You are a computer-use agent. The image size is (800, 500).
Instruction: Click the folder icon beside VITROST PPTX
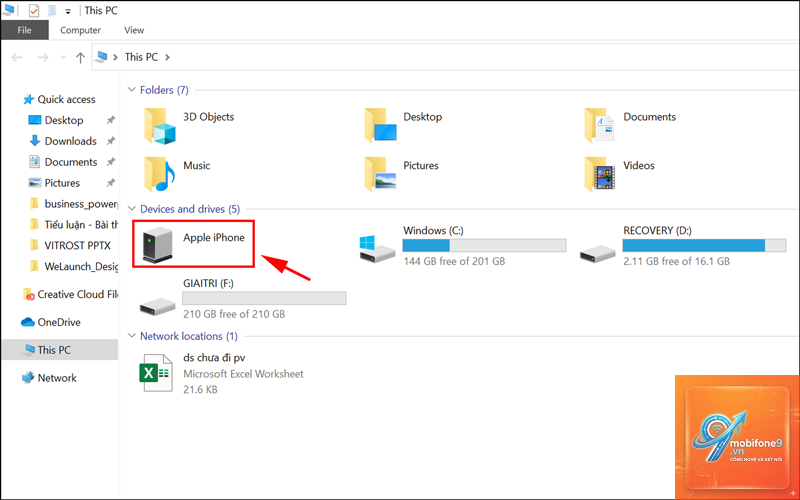(x=34, y=246)
